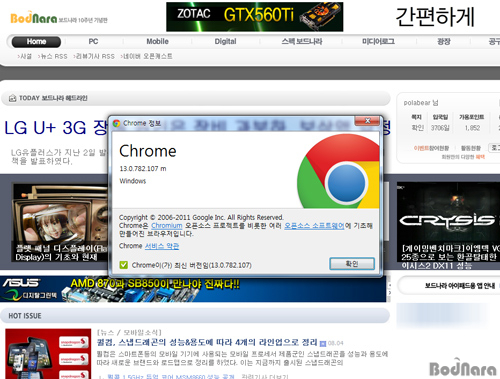Click the ZOTAC GTX560Ti banner ad
Screen dimensions: 500x379
pyautogui.click(x=255, y=17)
